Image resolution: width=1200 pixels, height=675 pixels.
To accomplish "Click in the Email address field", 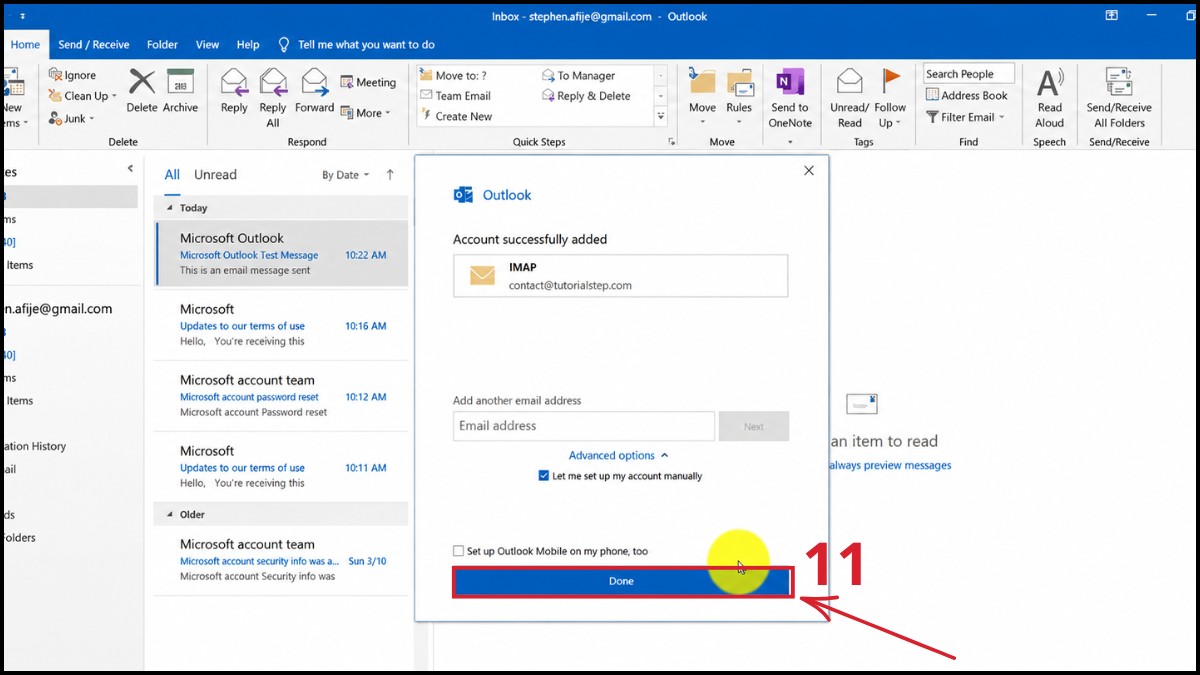I will [584, 426].
